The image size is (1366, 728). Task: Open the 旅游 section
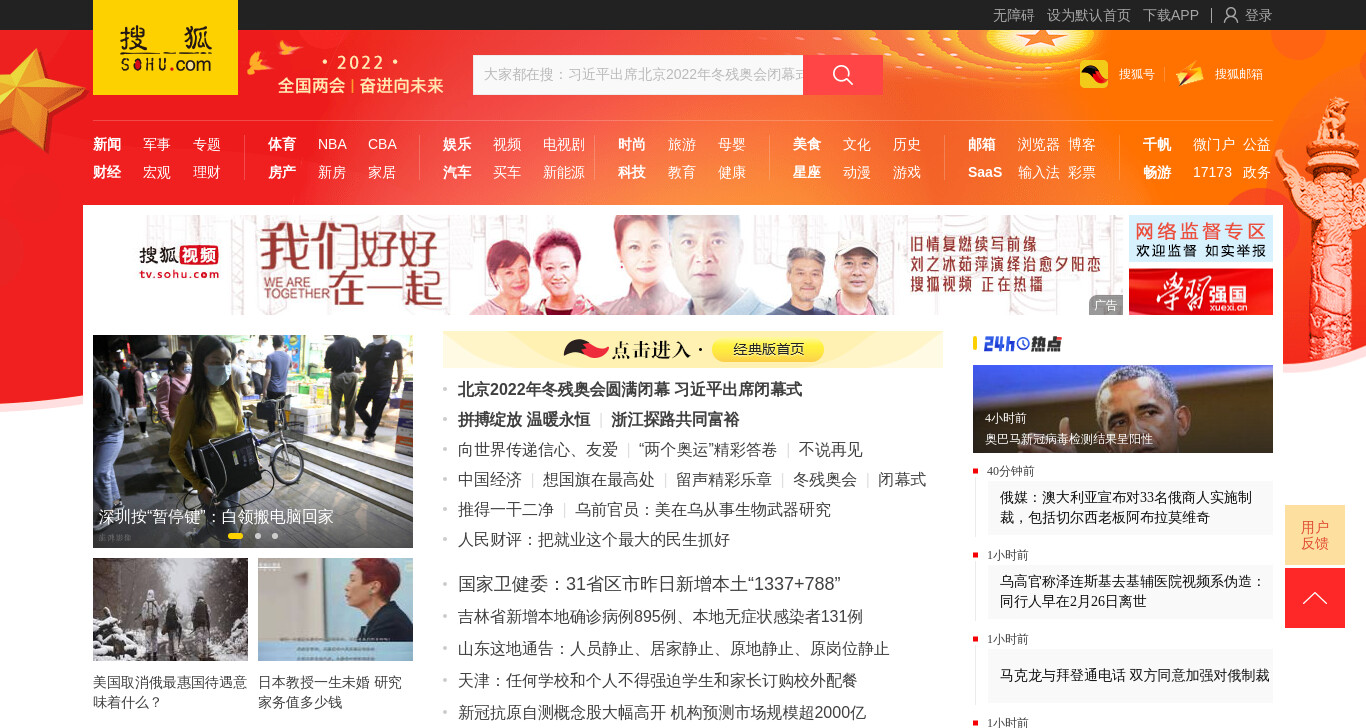682,144
